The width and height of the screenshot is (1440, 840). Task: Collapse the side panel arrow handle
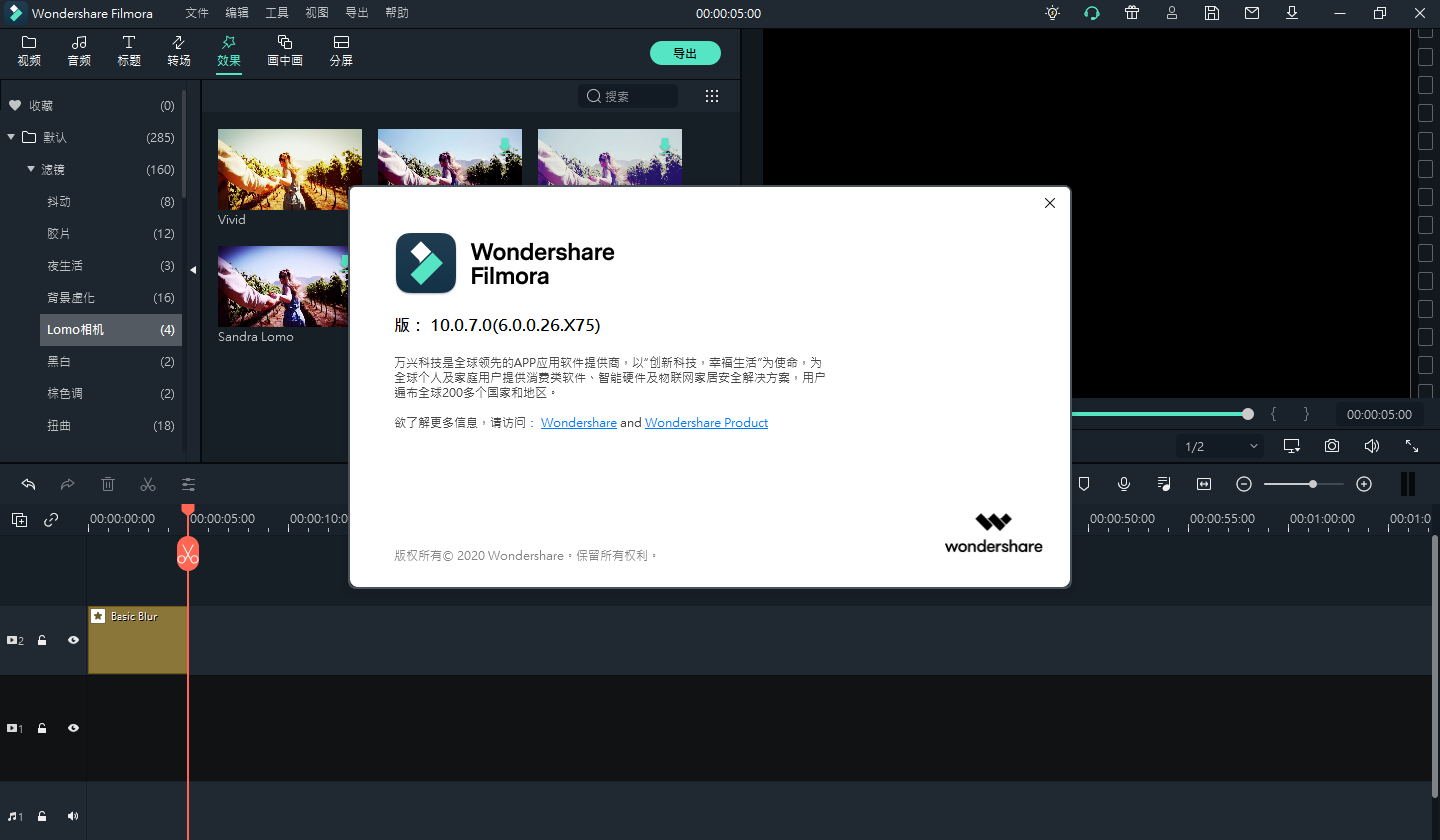[193, 270]
